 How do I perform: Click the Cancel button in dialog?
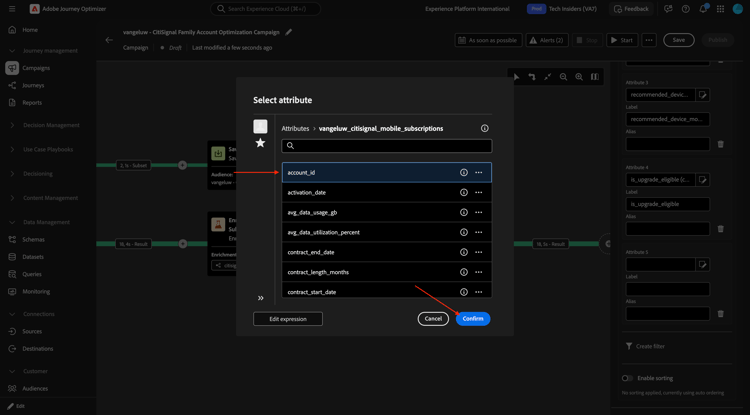point(433,319)
